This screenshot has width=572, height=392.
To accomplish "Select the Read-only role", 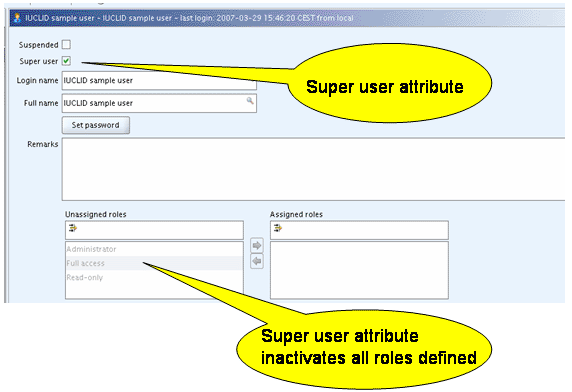I will pyautogui.click(x=154, y=277).
